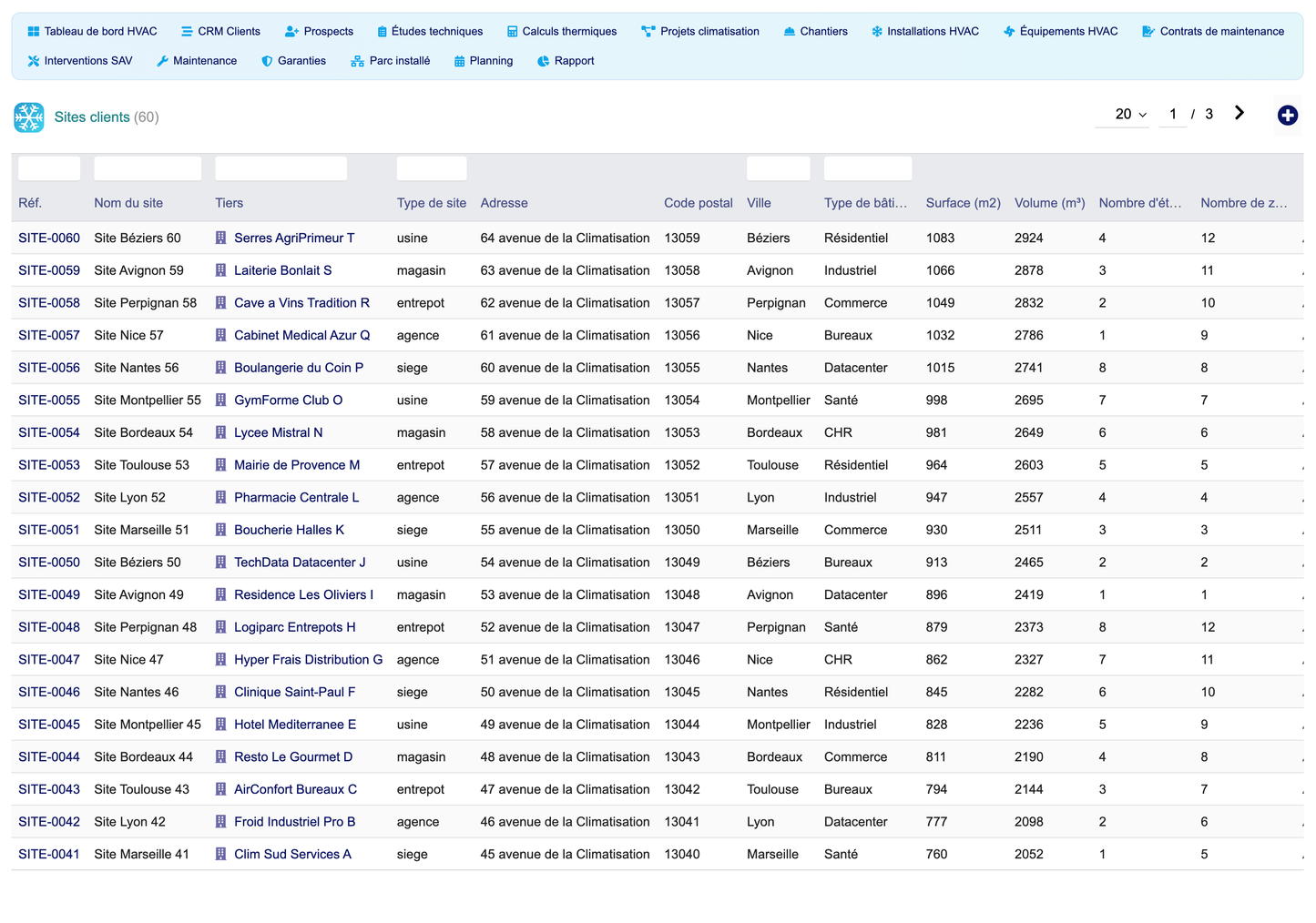Click building icon beside Pharmacie Centrale L
Viewport: 1316px width, 923px height.
click(x=220, y=497)
